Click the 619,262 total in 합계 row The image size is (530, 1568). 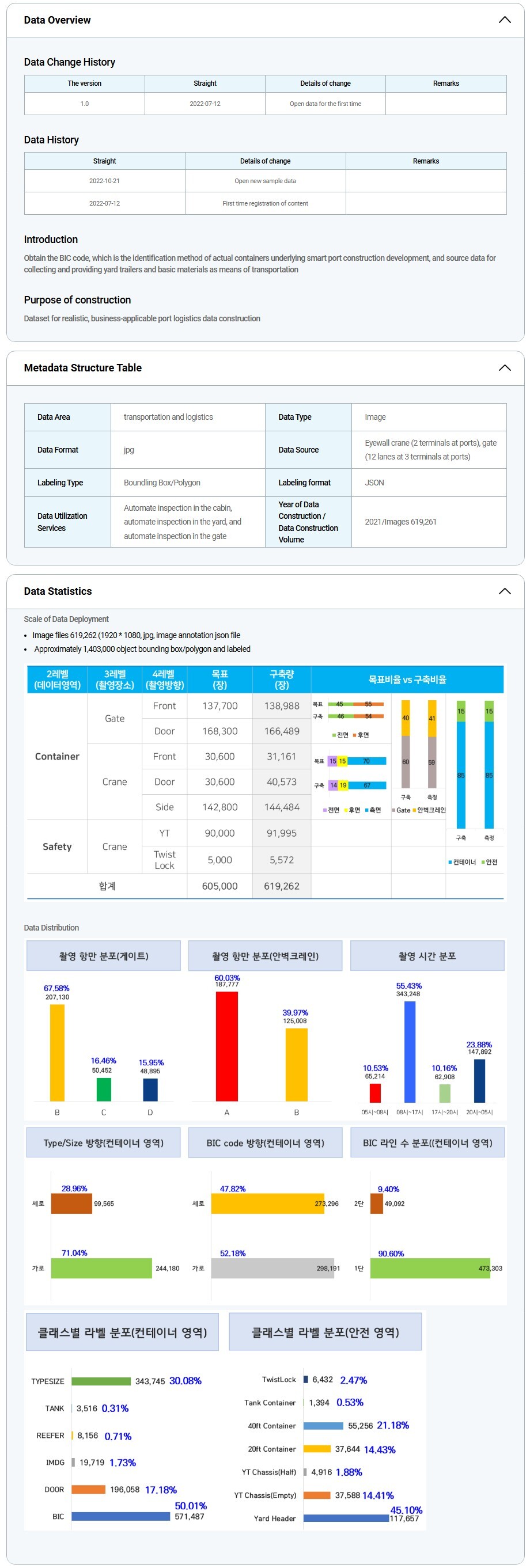coord(282,886)
